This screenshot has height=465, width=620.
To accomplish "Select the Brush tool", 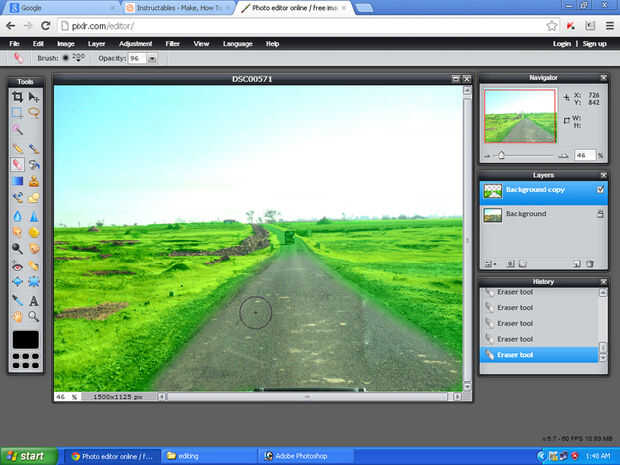I will (x=34, y=148).
